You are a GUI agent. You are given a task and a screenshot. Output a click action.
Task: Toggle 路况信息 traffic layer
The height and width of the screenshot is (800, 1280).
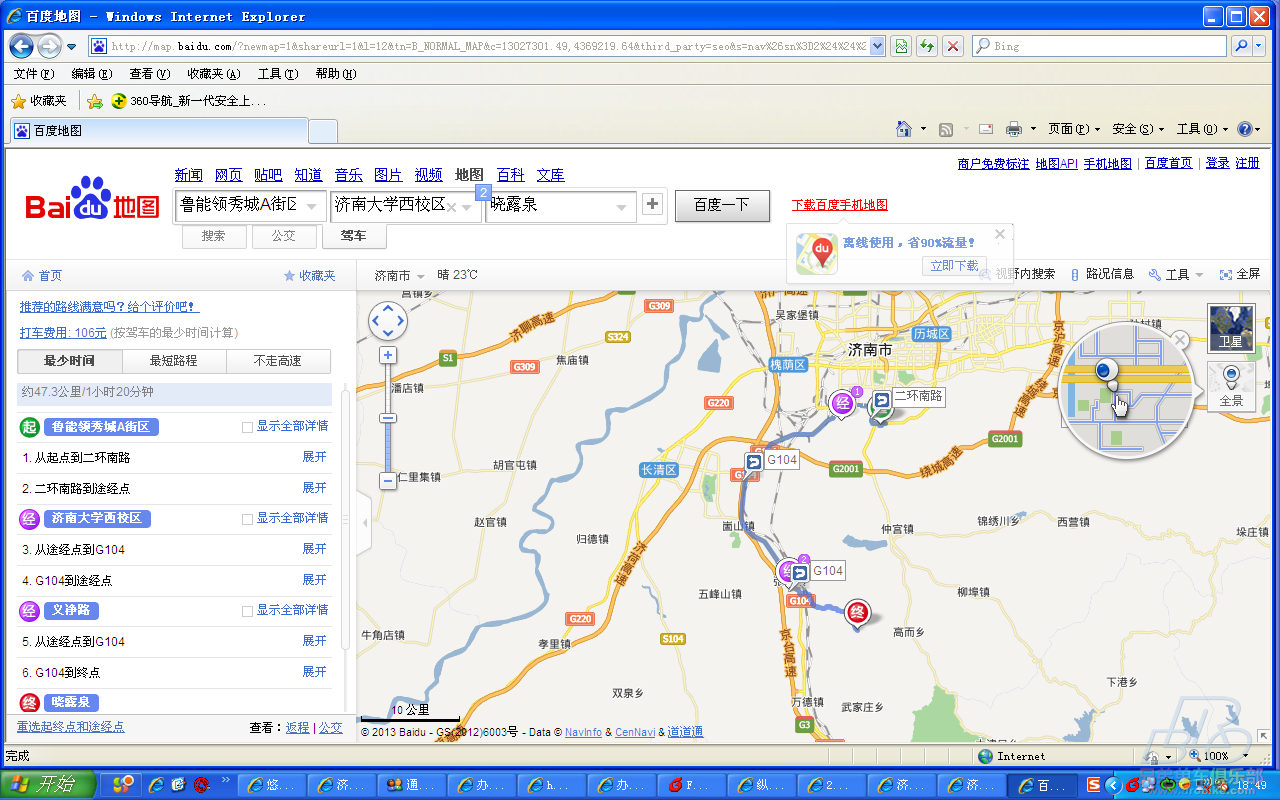[x=1102, y=274]
